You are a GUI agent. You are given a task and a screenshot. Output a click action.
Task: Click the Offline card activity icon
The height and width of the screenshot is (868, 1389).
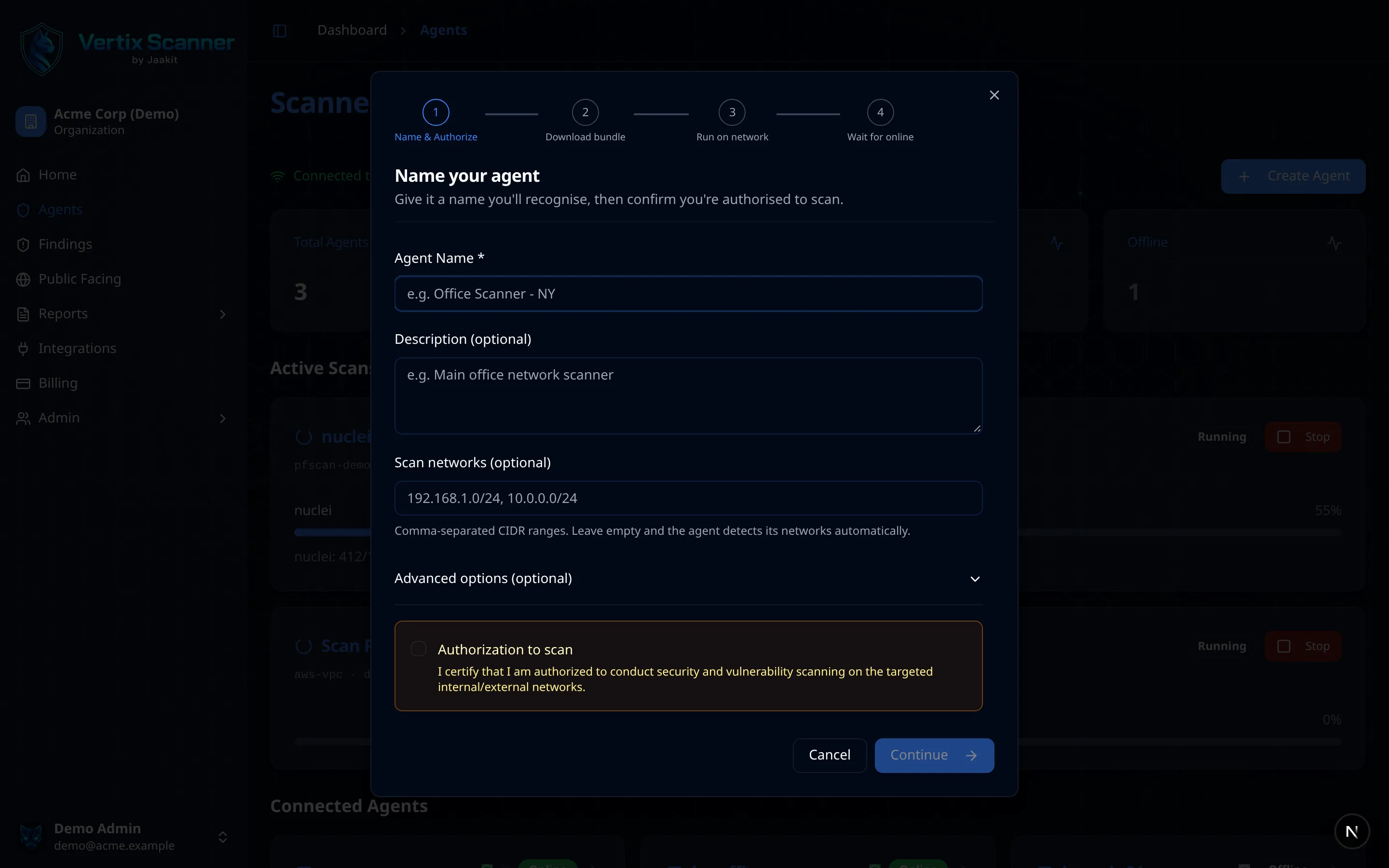coord(1334,243)
